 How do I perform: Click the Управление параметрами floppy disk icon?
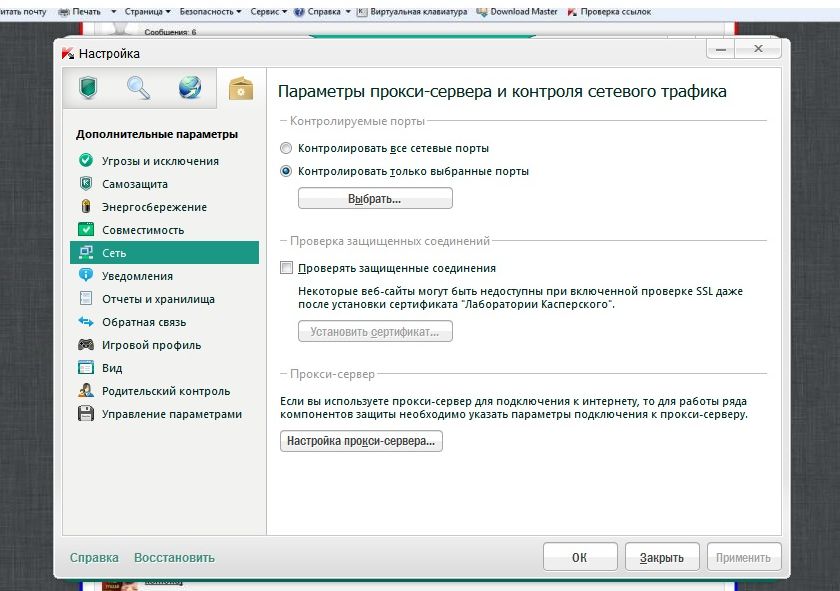[85, 414]
